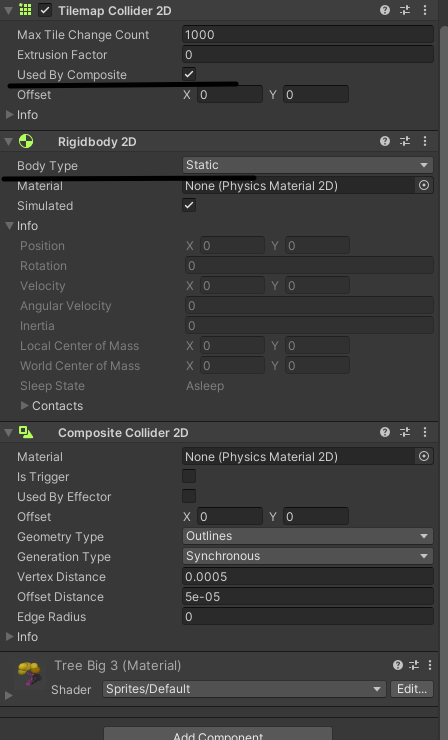Enable Is Trigger on Composite Collider
Image resolution: width=448 pixels, height=740 pixels.
189,476
